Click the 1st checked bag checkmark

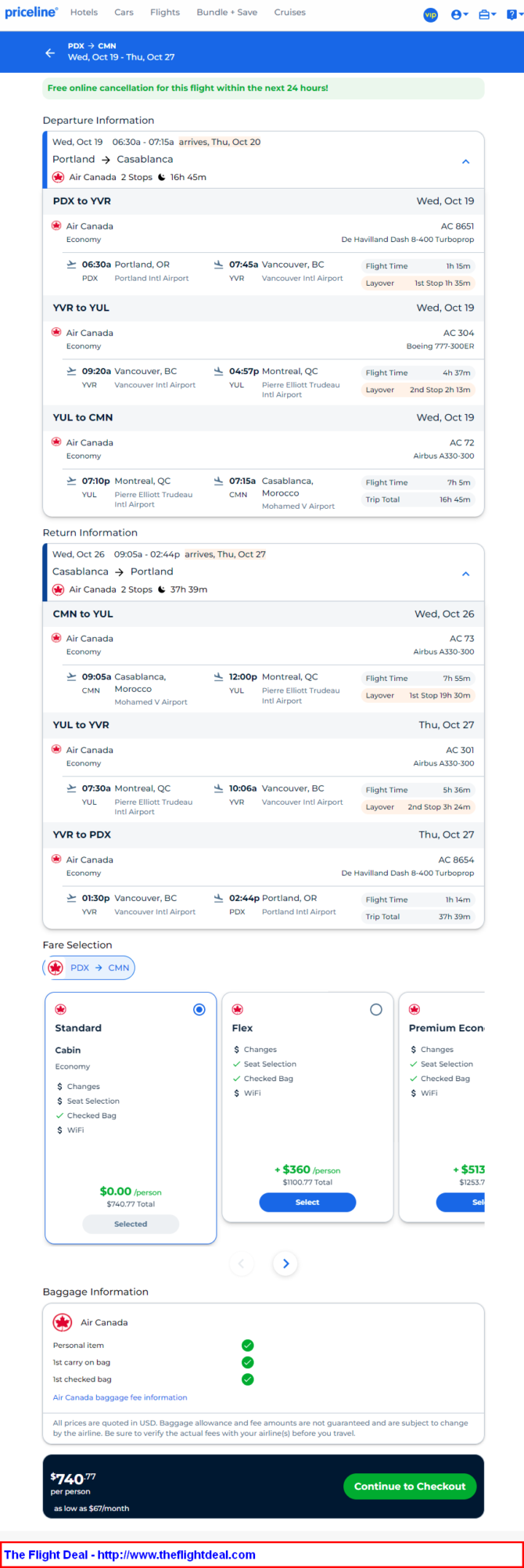(248, 1380)
